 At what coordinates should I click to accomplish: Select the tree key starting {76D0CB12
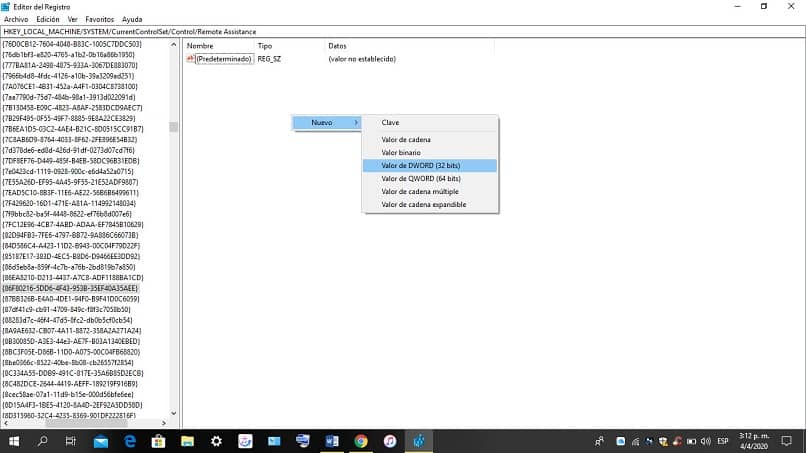click(72, 44)
